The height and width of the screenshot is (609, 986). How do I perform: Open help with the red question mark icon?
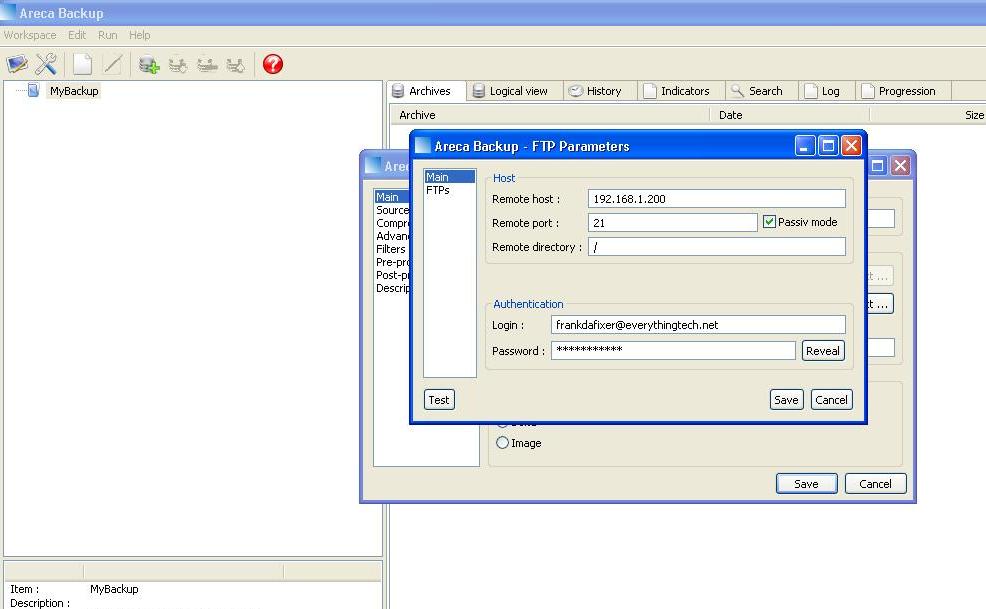(273, 65)
